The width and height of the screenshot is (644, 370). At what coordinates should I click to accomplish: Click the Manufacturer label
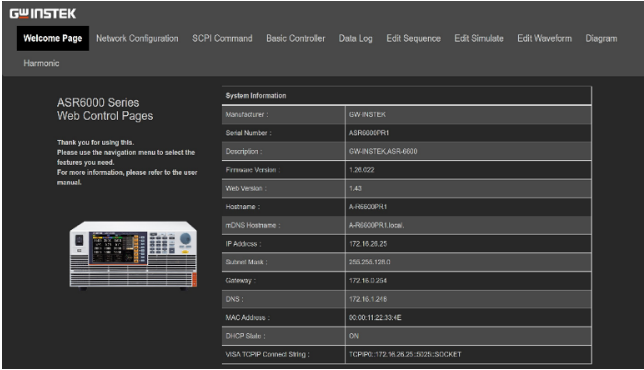click(x=246, y=115)
